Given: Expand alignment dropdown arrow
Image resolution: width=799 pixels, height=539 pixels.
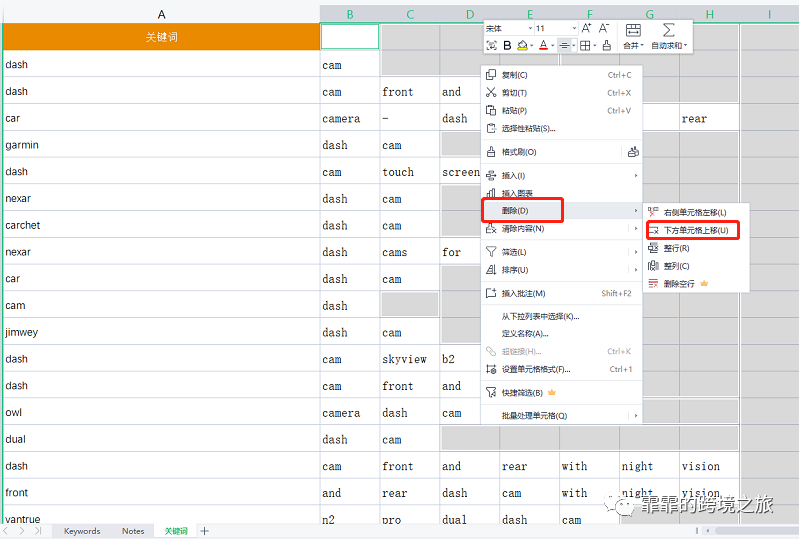Looking at the screenshot, I should [573, 46].
